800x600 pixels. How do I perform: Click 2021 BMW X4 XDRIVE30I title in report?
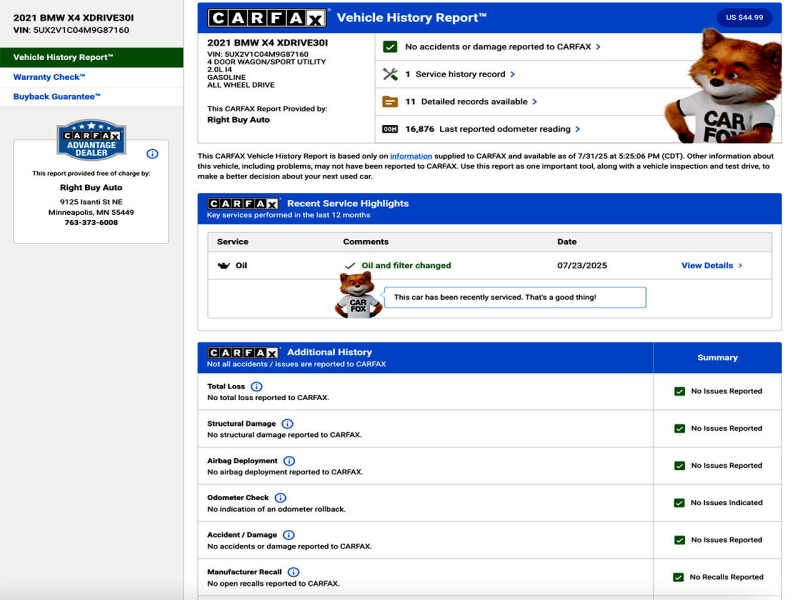268,43
